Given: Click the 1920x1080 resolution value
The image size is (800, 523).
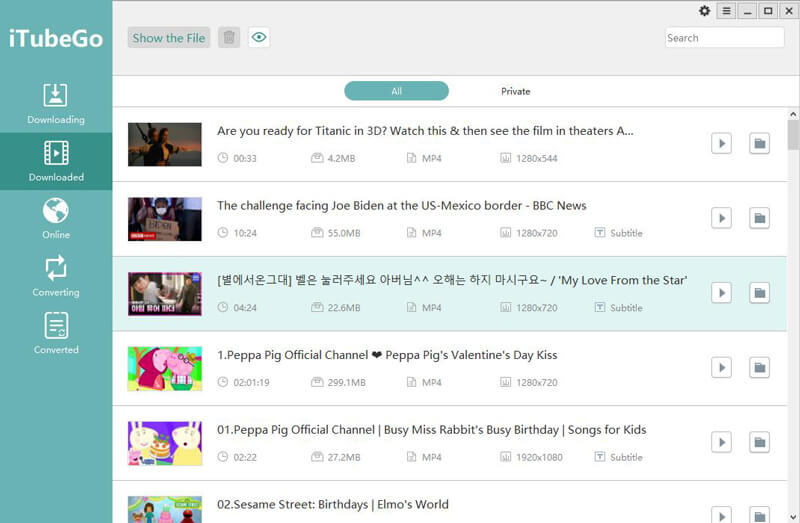Looking at the screenshot, I should tap(539, 457).
